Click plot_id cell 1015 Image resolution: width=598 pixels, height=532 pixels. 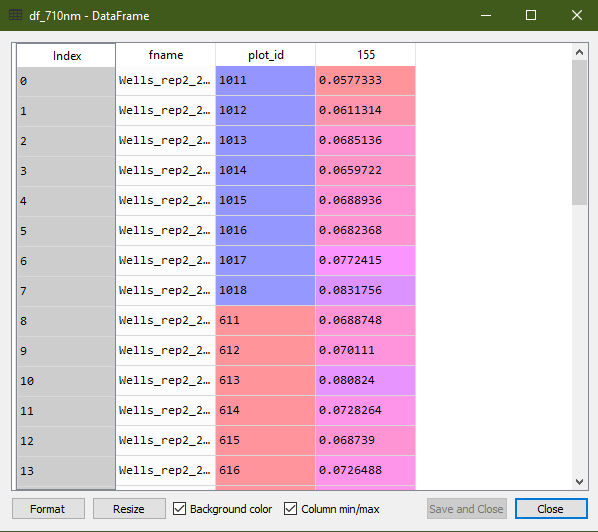265,201
